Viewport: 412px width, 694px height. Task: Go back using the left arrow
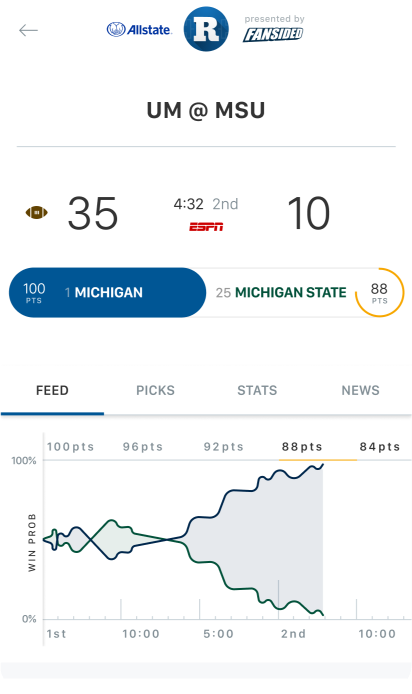(x=28, y=30)
